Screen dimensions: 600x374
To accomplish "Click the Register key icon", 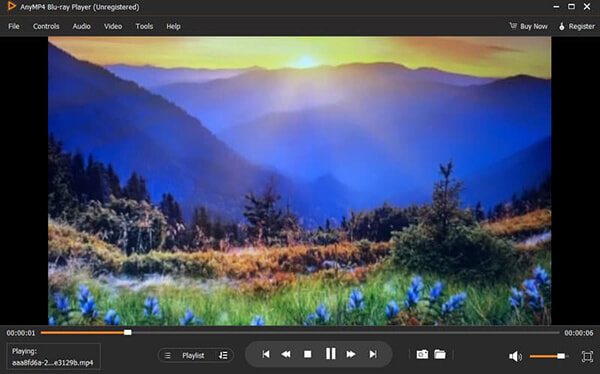I will coord(562,26).
